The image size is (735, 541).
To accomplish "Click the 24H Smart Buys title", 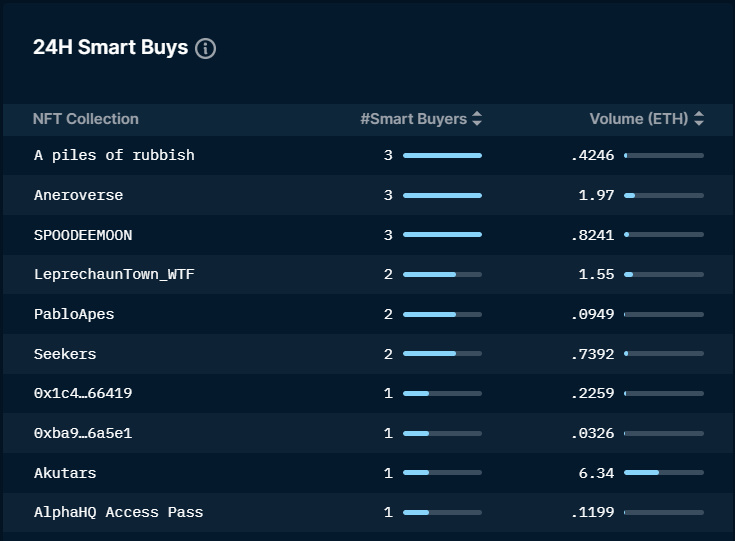I will (110, 48).
